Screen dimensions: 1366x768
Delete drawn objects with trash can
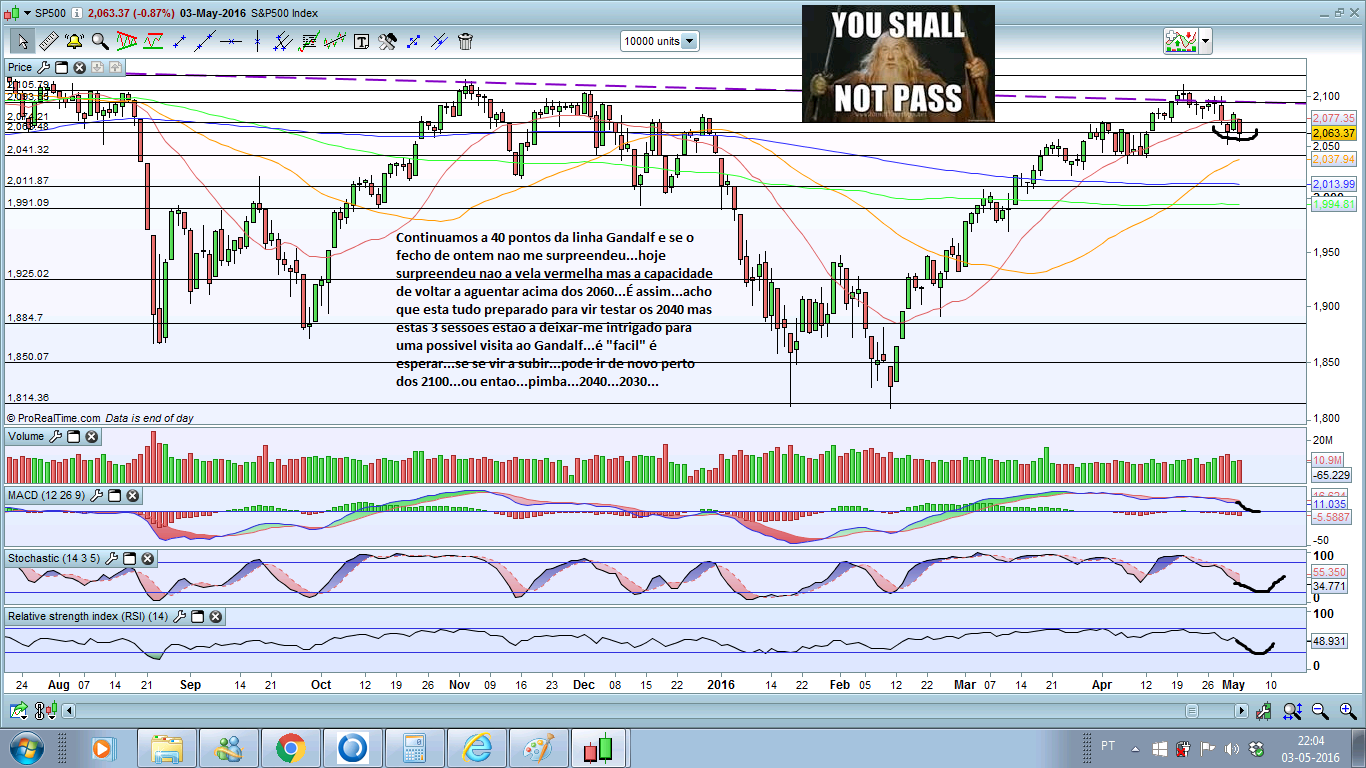[465, 41]
